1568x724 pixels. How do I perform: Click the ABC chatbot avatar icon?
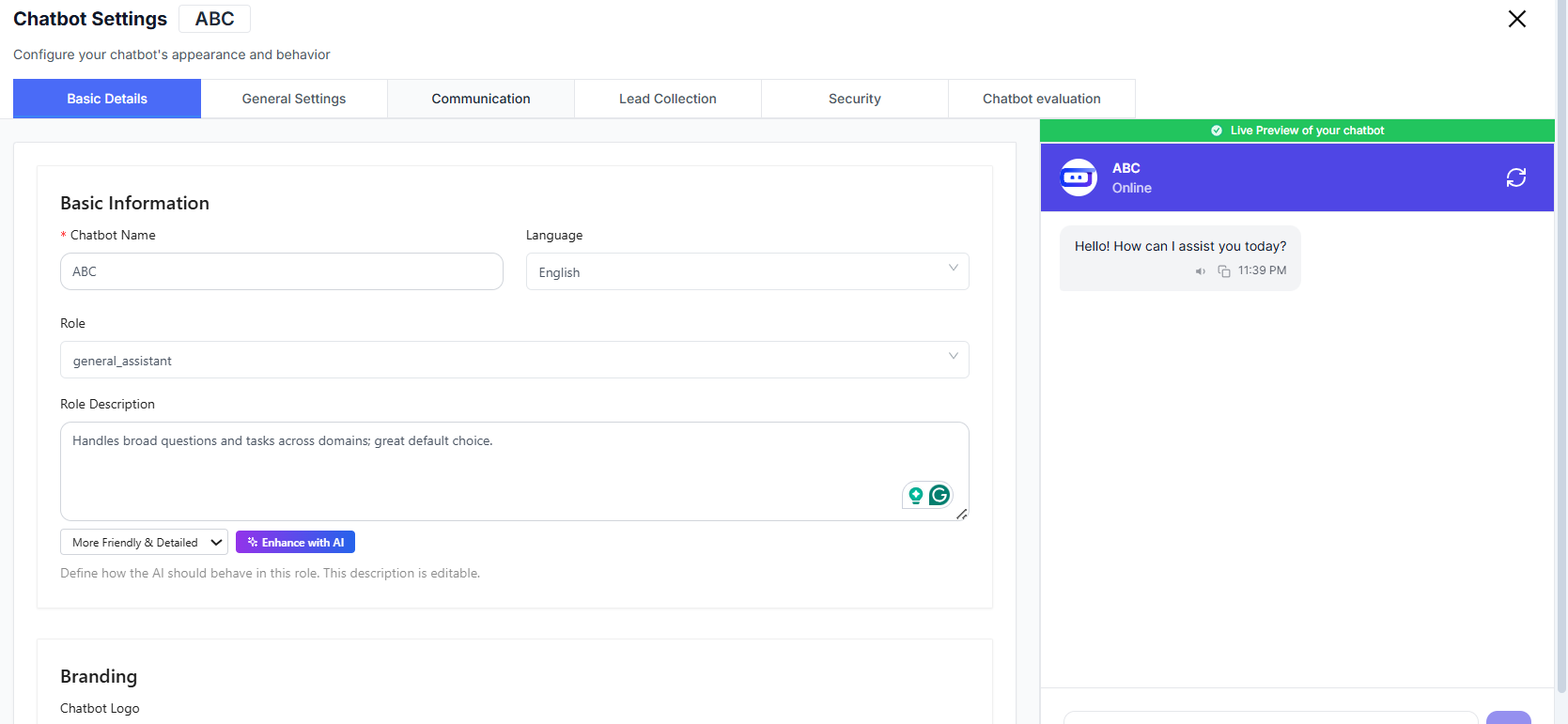click(x=1078, y=177)
